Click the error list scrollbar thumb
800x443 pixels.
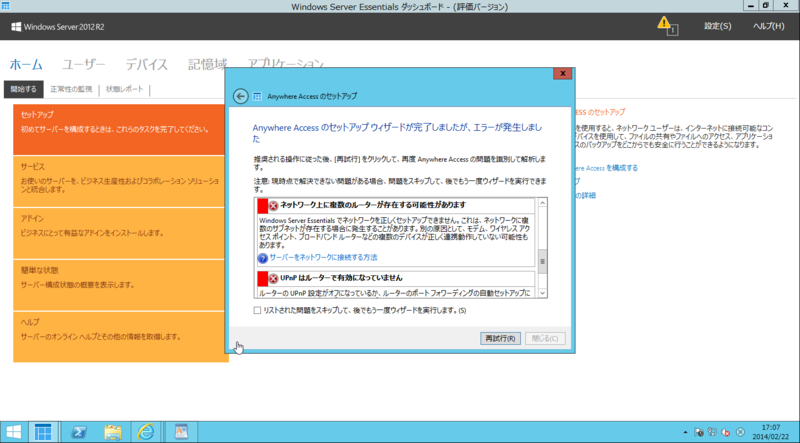542,261
